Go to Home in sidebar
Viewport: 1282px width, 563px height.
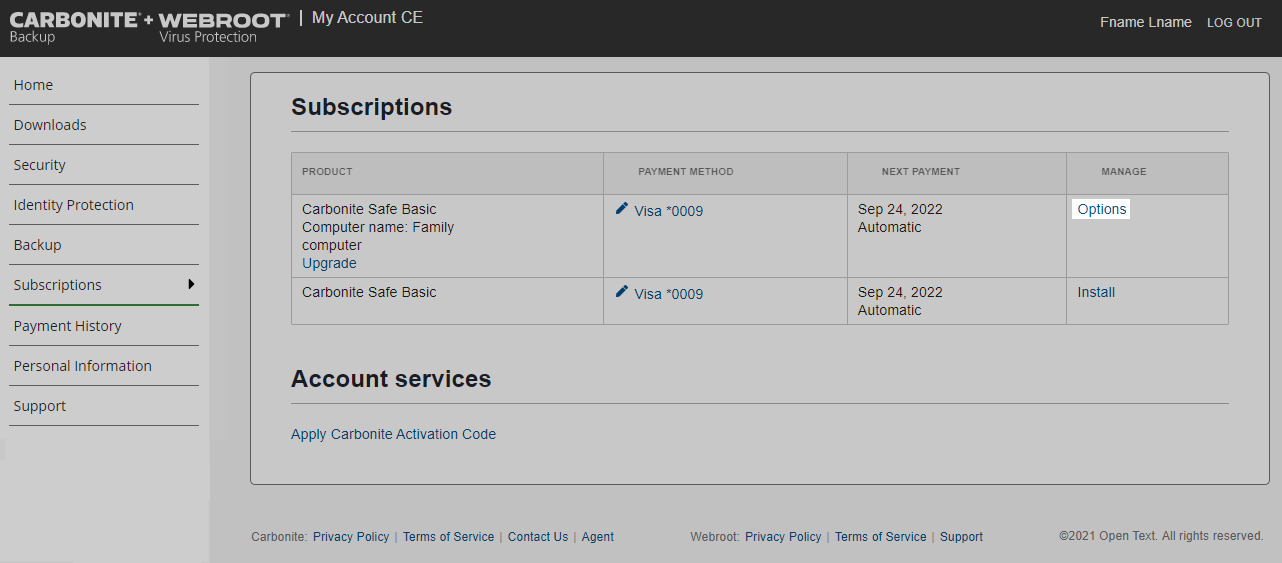33,85
